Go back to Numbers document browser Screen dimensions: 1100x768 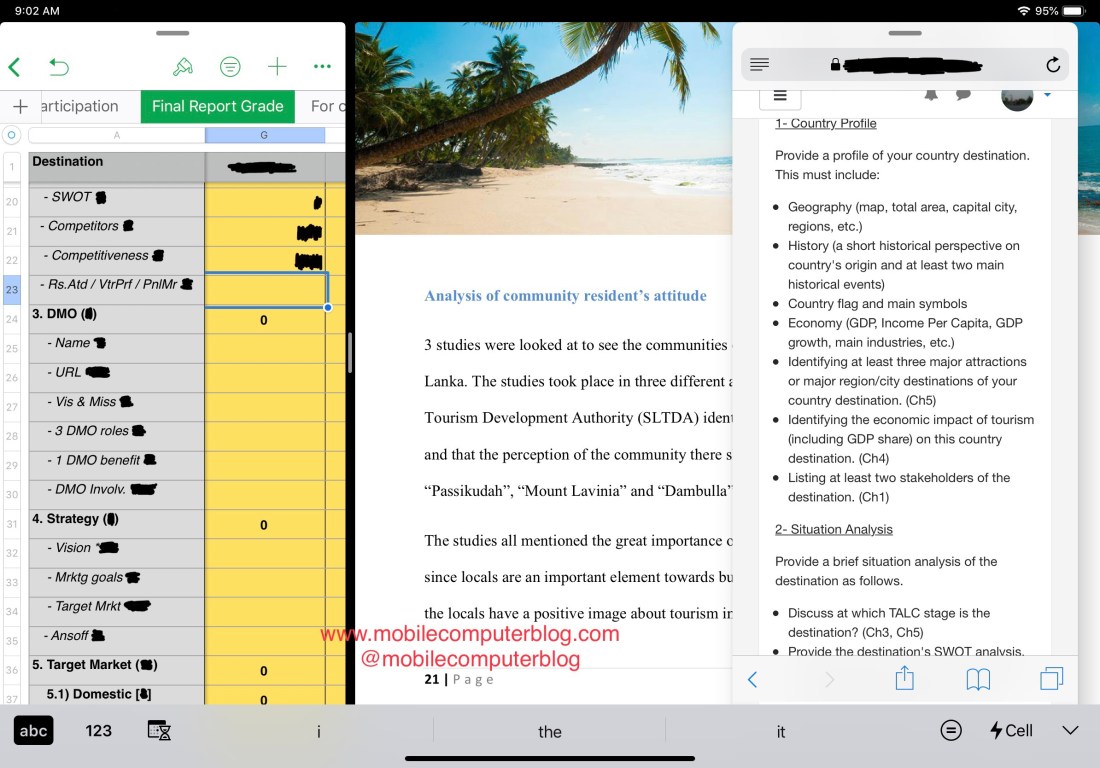(15, 67)
